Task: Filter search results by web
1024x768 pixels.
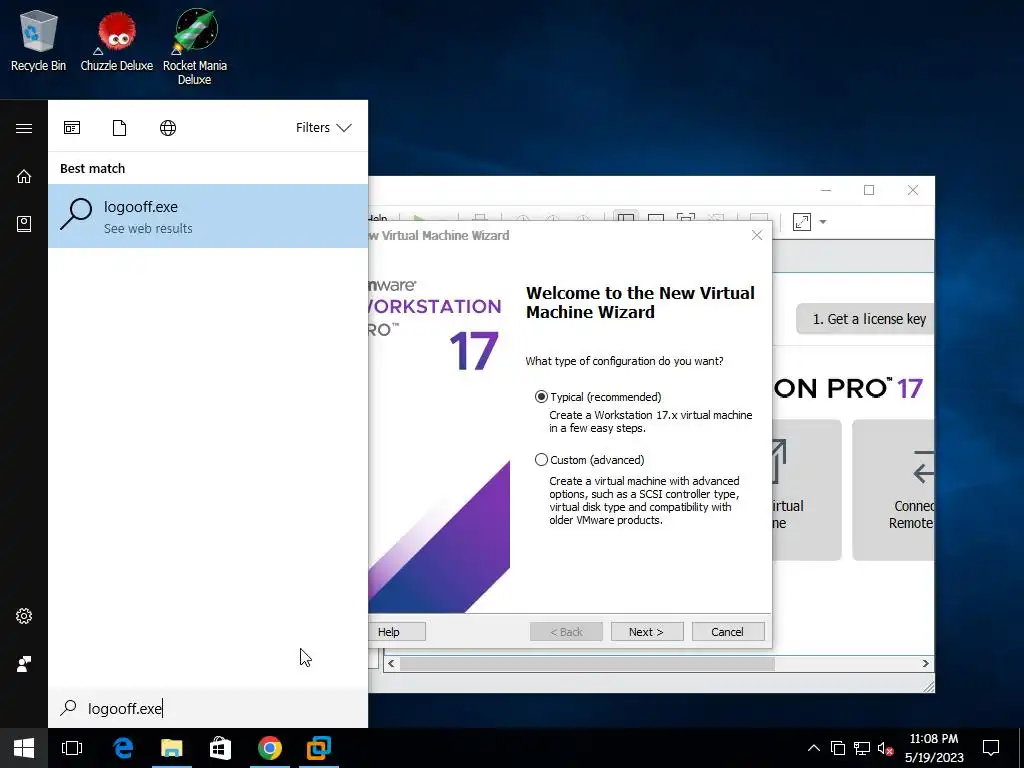Action: coord(168,128)
